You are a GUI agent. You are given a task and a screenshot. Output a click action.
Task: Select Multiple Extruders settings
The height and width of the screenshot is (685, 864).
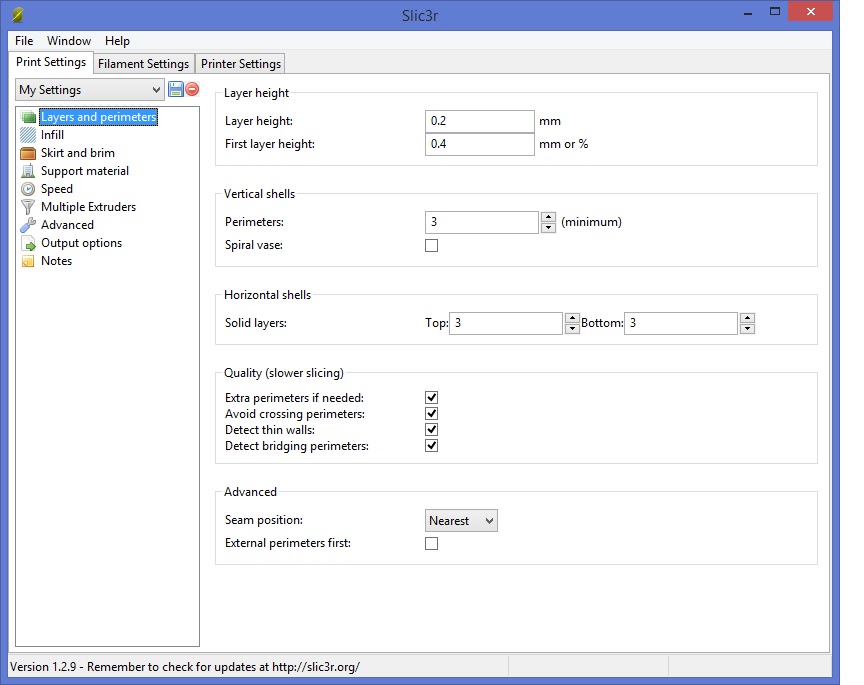click(88, 207)
